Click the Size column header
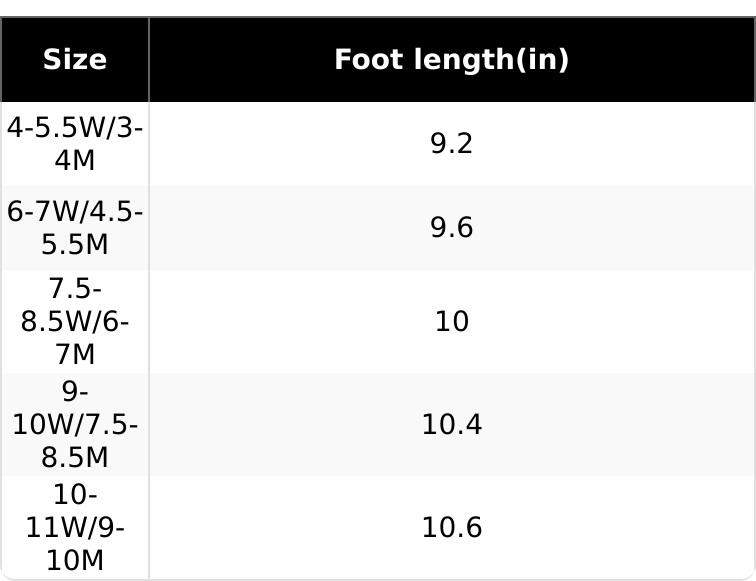Viewport: 756px width, 581px height. coord(75,60)
